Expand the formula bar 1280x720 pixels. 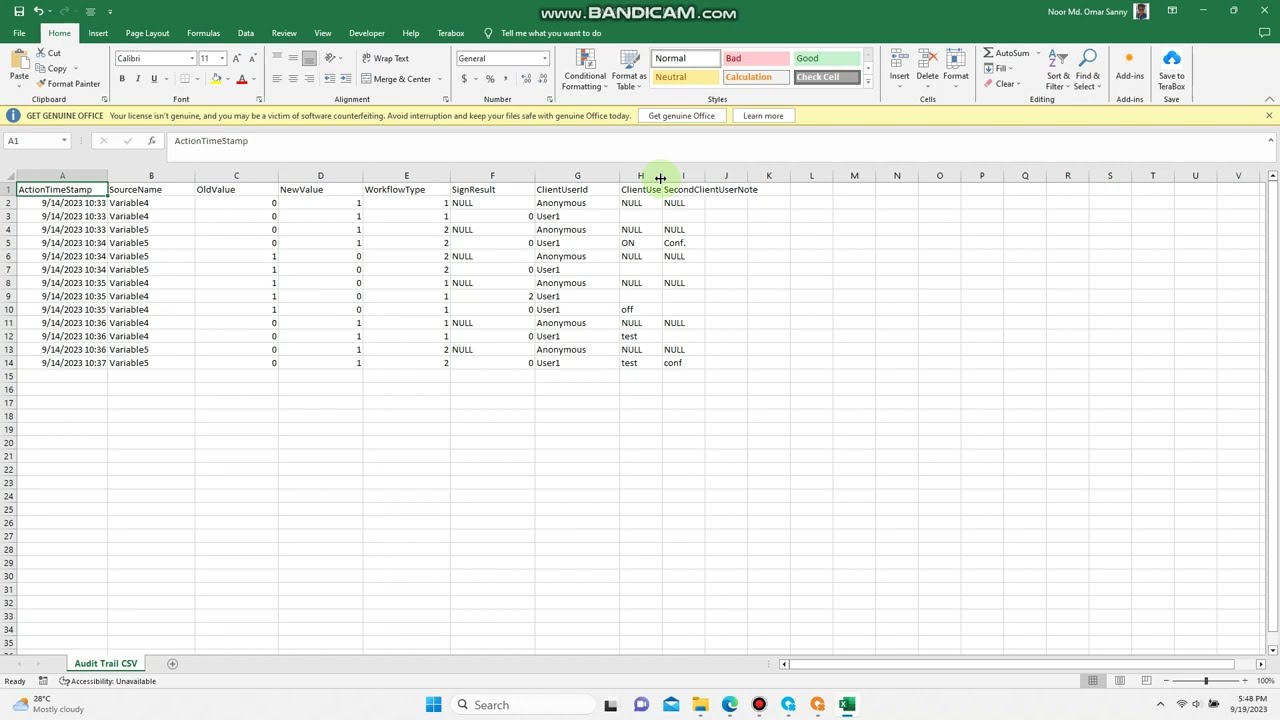pyautogui.click(x=1270, y=140)
